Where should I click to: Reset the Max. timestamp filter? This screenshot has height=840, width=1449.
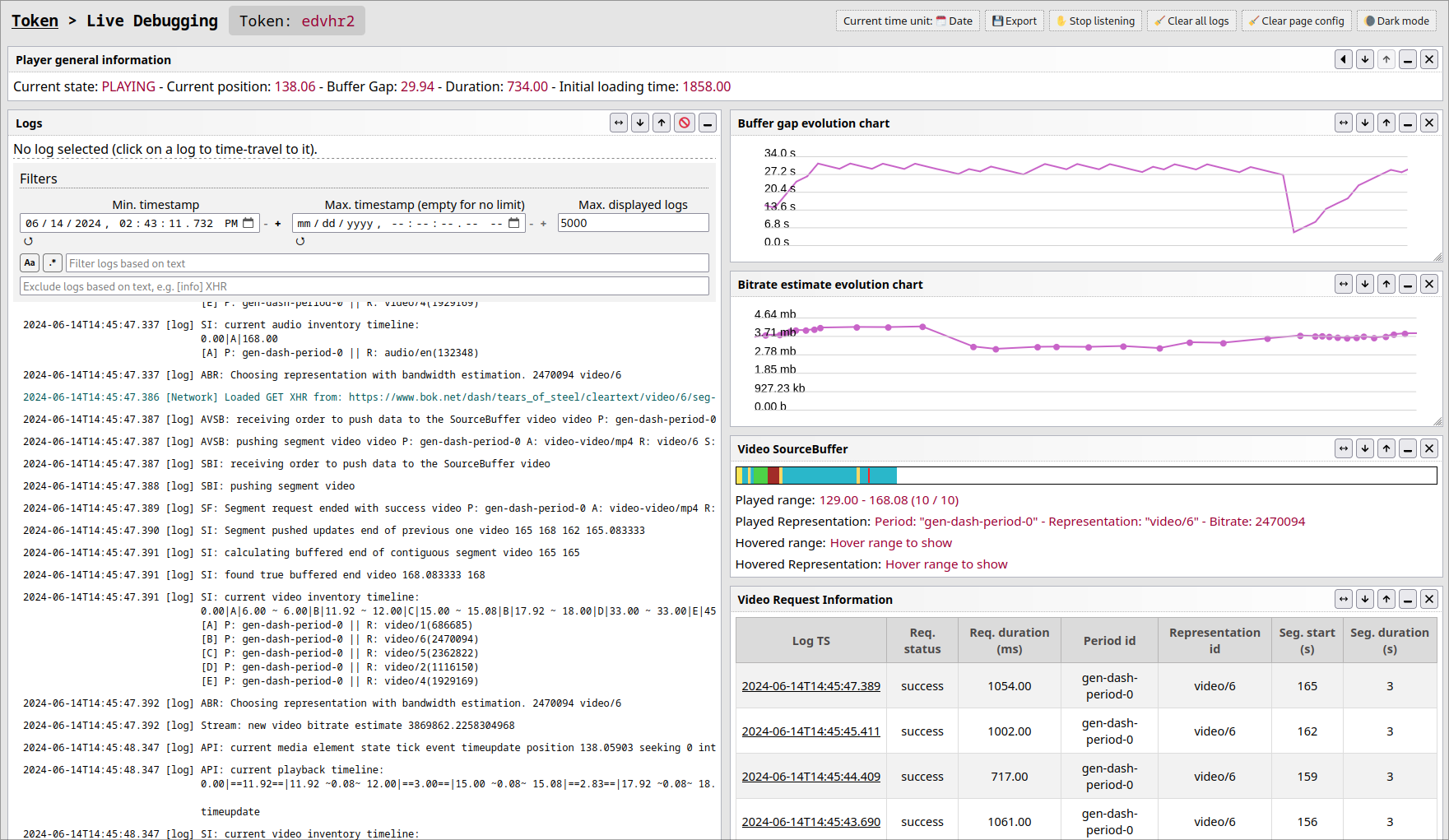(300, 241)
